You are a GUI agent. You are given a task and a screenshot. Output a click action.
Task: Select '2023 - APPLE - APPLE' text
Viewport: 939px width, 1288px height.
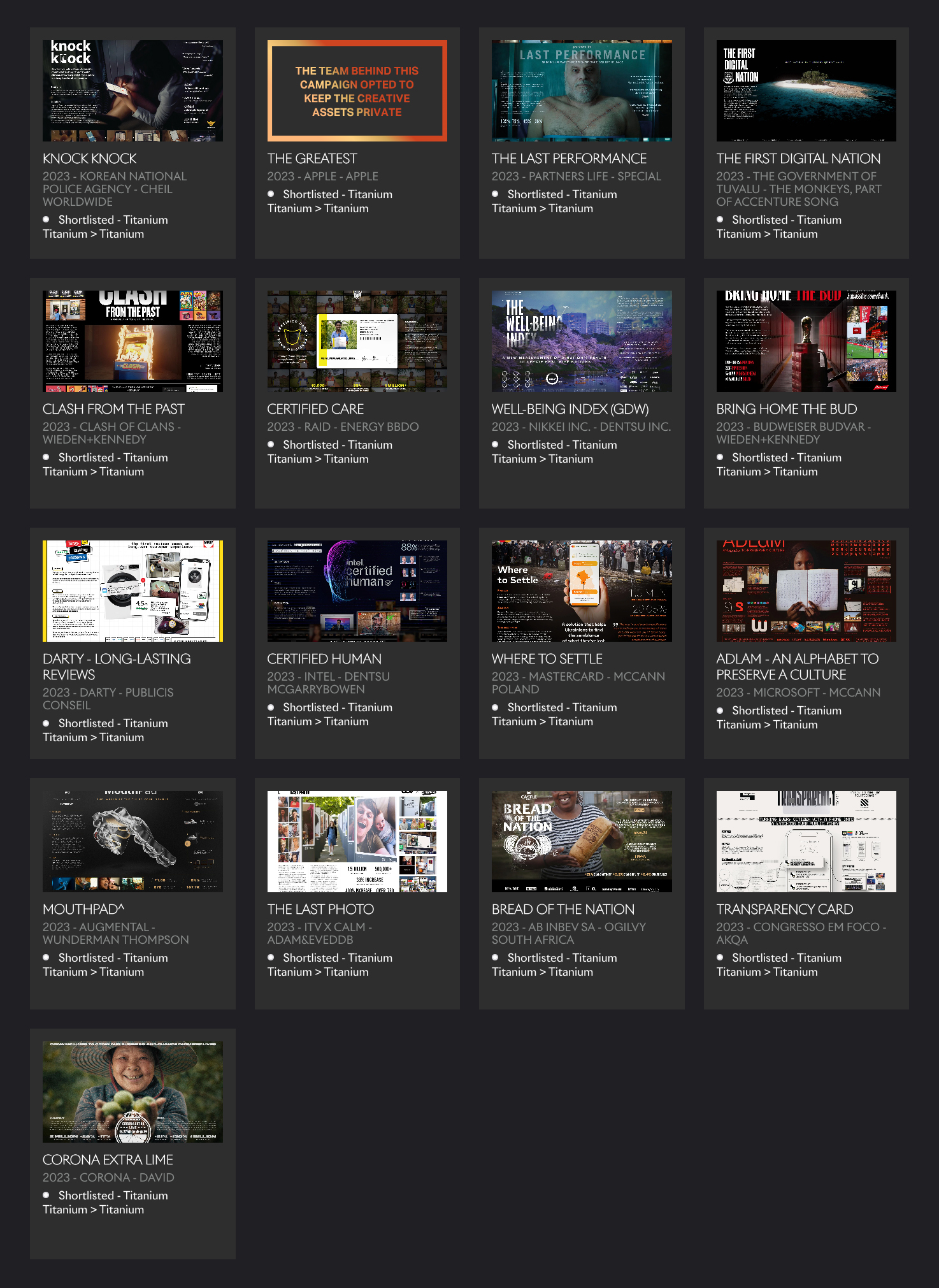(322, 177)
